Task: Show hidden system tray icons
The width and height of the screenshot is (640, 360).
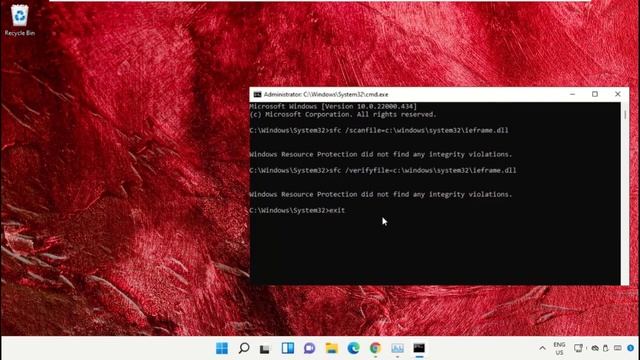Action: click(542, 348)
